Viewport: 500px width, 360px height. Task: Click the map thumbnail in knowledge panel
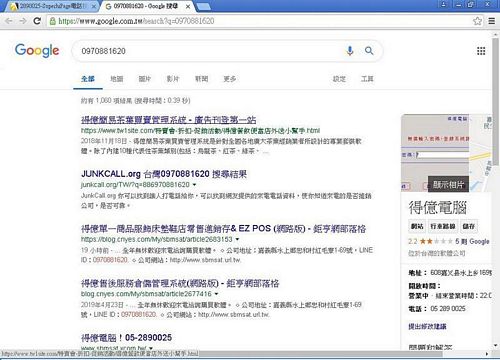point(481,153)
